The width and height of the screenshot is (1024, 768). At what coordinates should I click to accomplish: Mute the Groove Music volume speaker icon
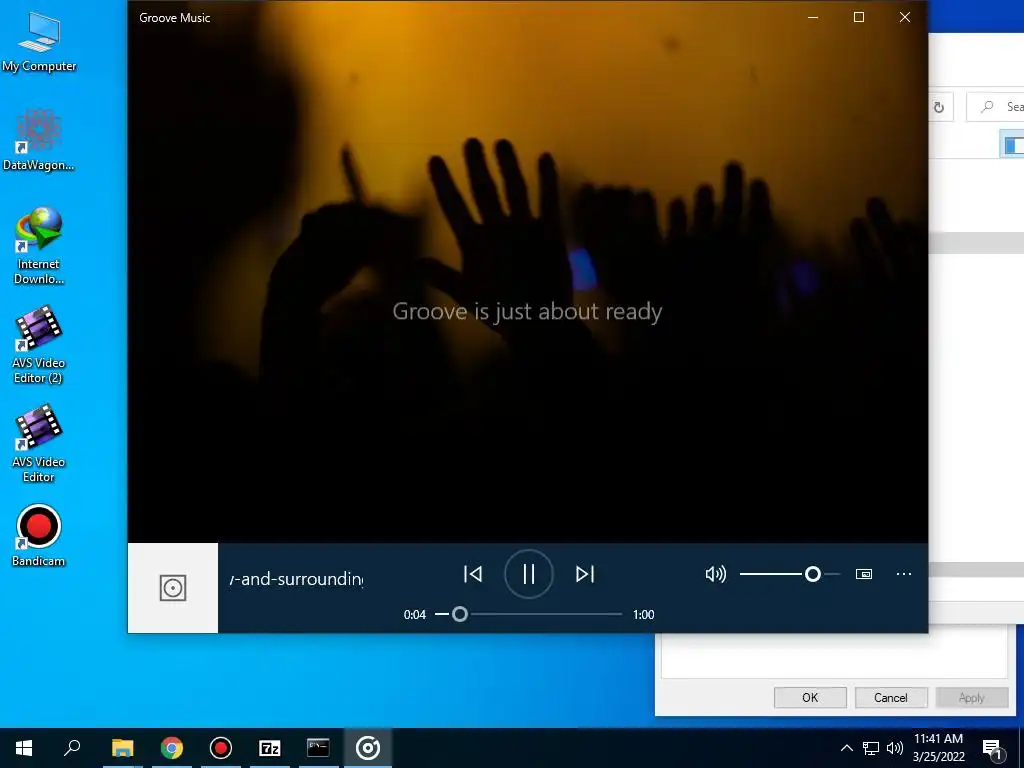coord(716,574)
